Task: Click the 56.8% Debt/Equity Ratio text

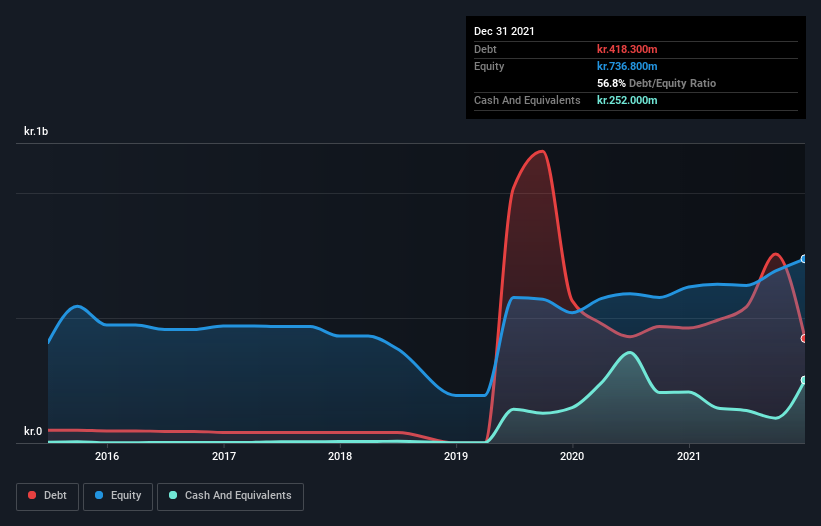Action: point(656,83)
